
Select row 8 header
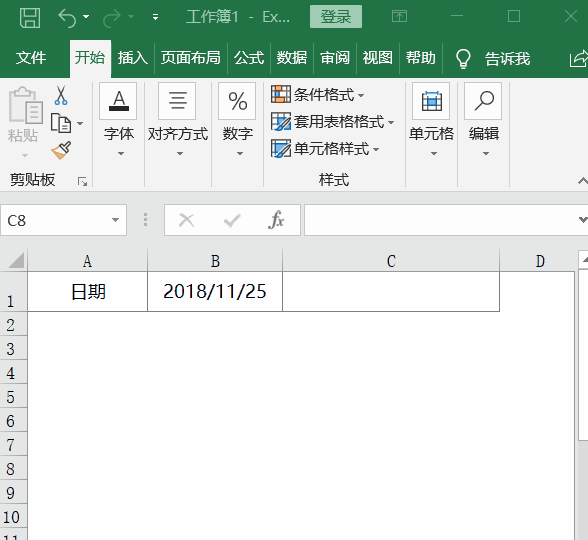pos(14,468)
